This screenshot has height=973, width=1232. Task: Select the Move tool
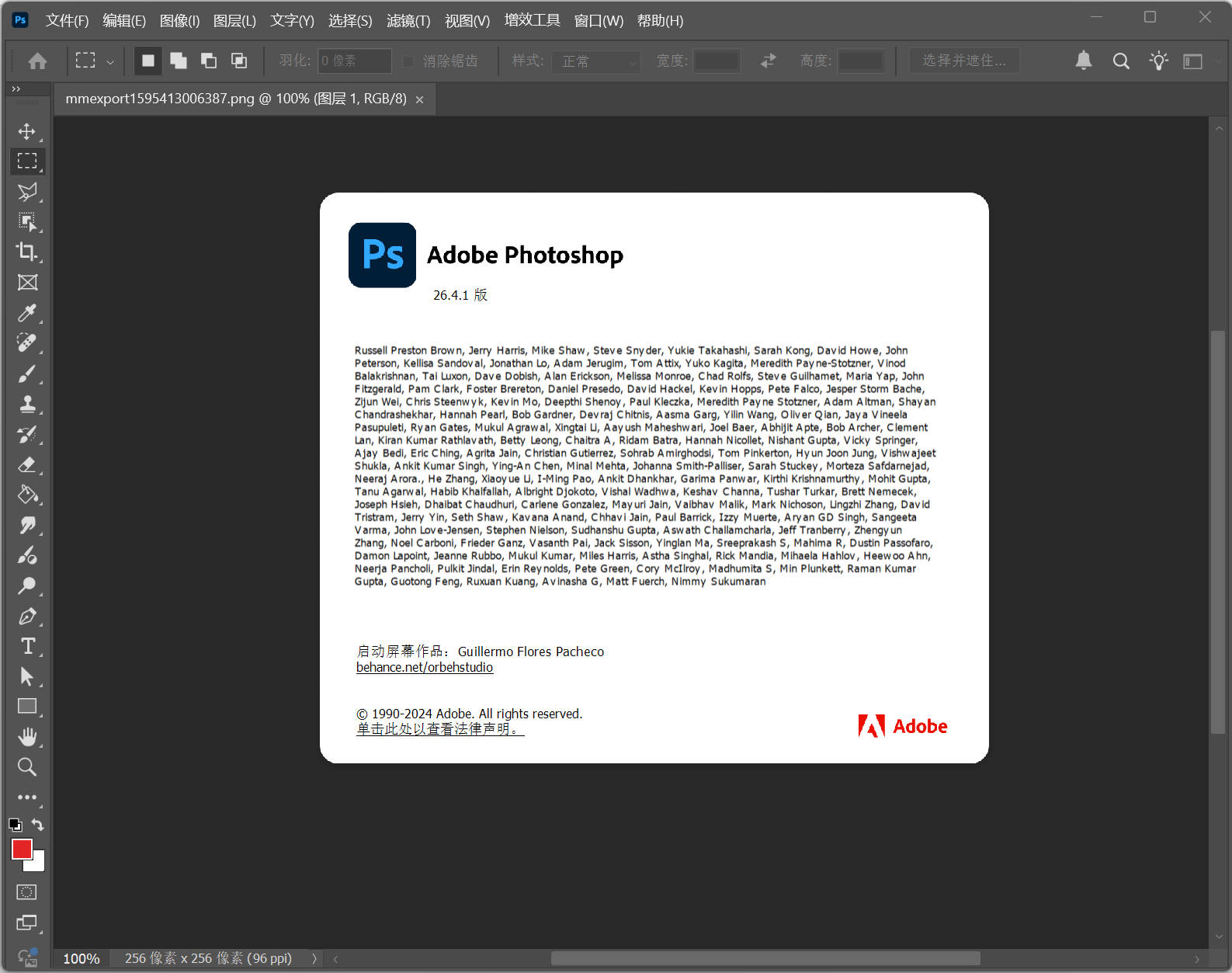(27, 131)
